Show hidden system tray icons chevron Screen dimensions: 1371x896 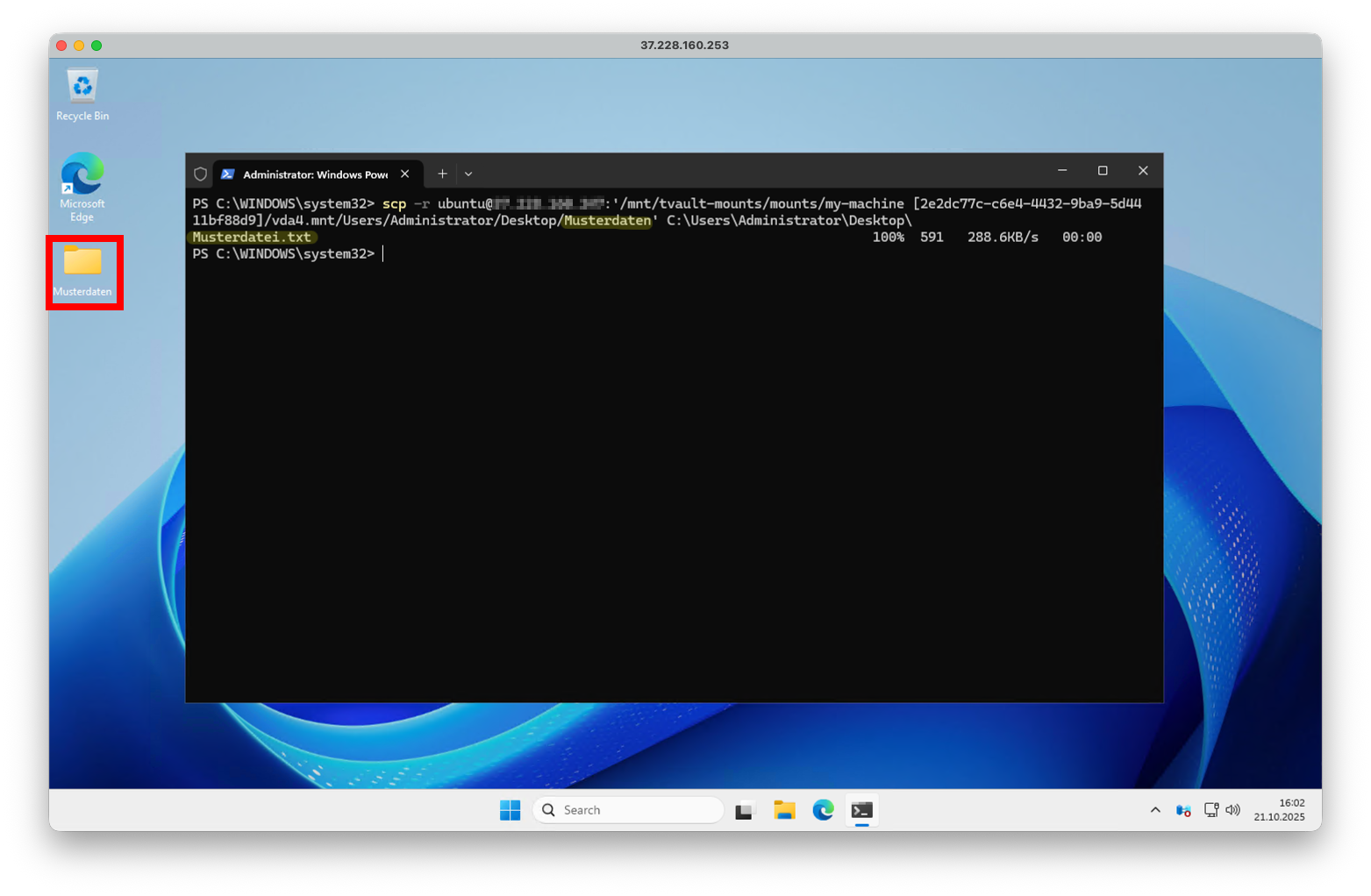tap(1155, 810)
